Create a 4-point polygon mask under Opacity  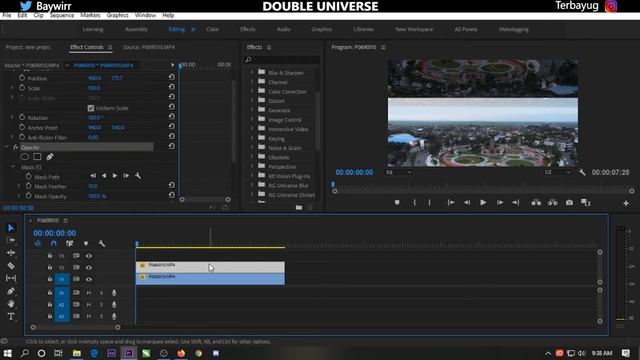37,157
